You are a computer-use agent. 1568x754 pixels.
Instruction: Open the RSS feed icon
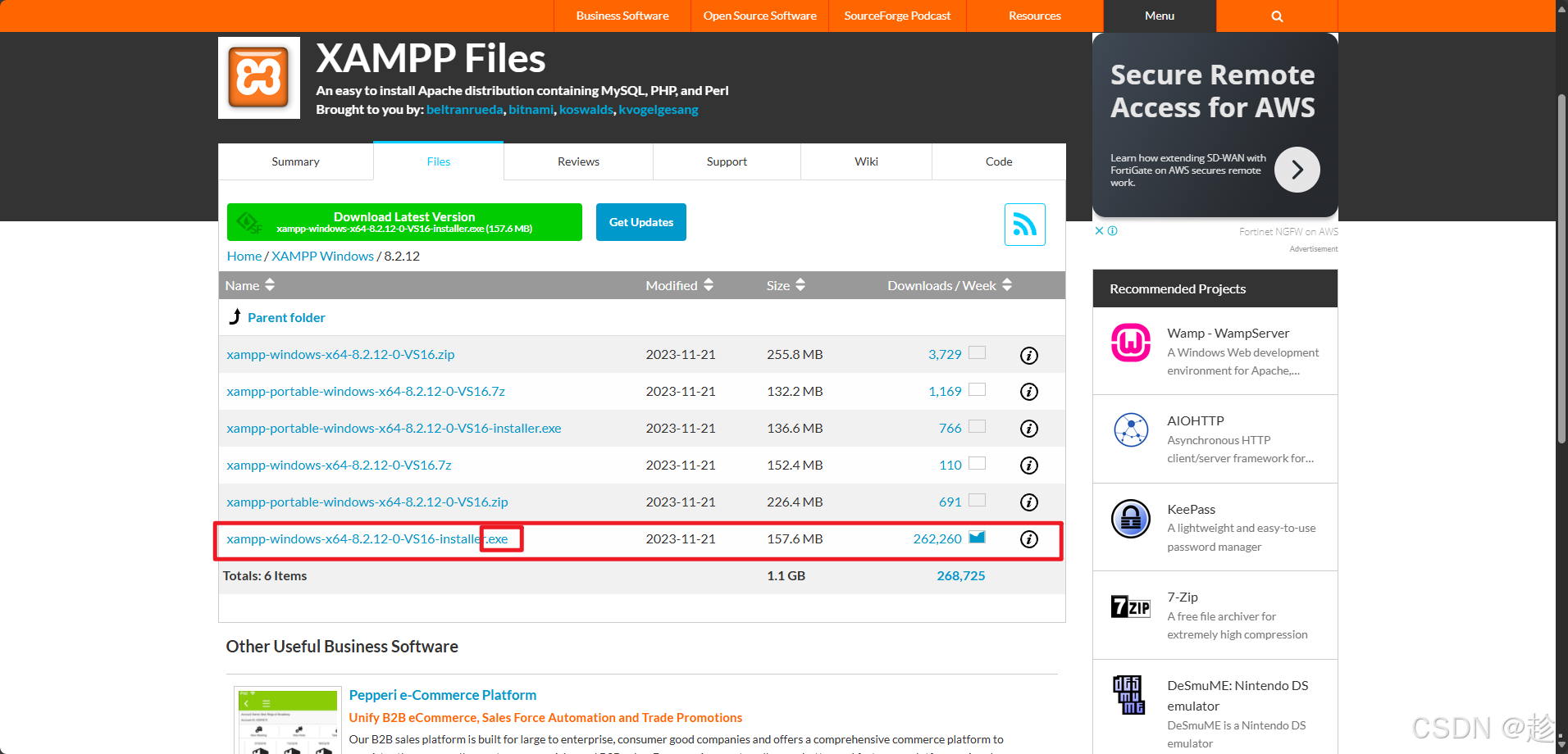[x=1025, y=225]
